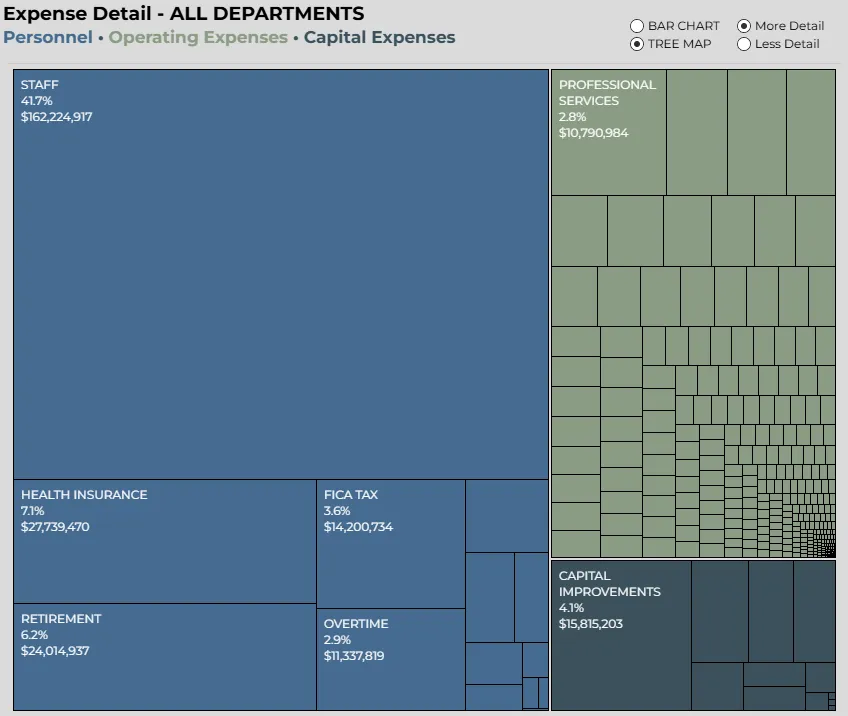Select the RETIREMENT treemap tile
848x716 pixels.
tap(165, 657)
